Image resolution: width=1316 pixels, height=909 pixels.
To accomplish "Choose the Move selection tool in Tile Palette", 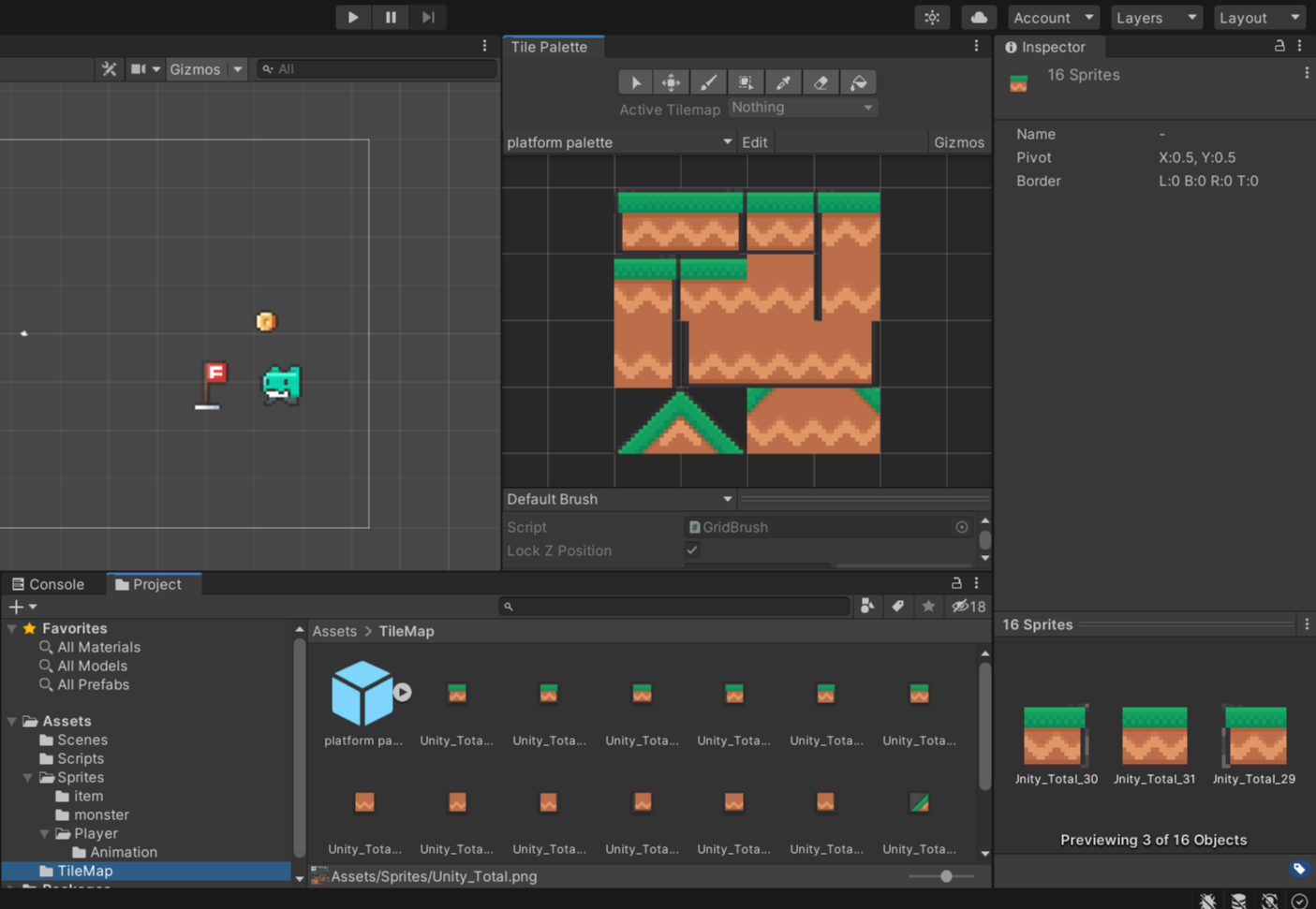I will [672, 82].
